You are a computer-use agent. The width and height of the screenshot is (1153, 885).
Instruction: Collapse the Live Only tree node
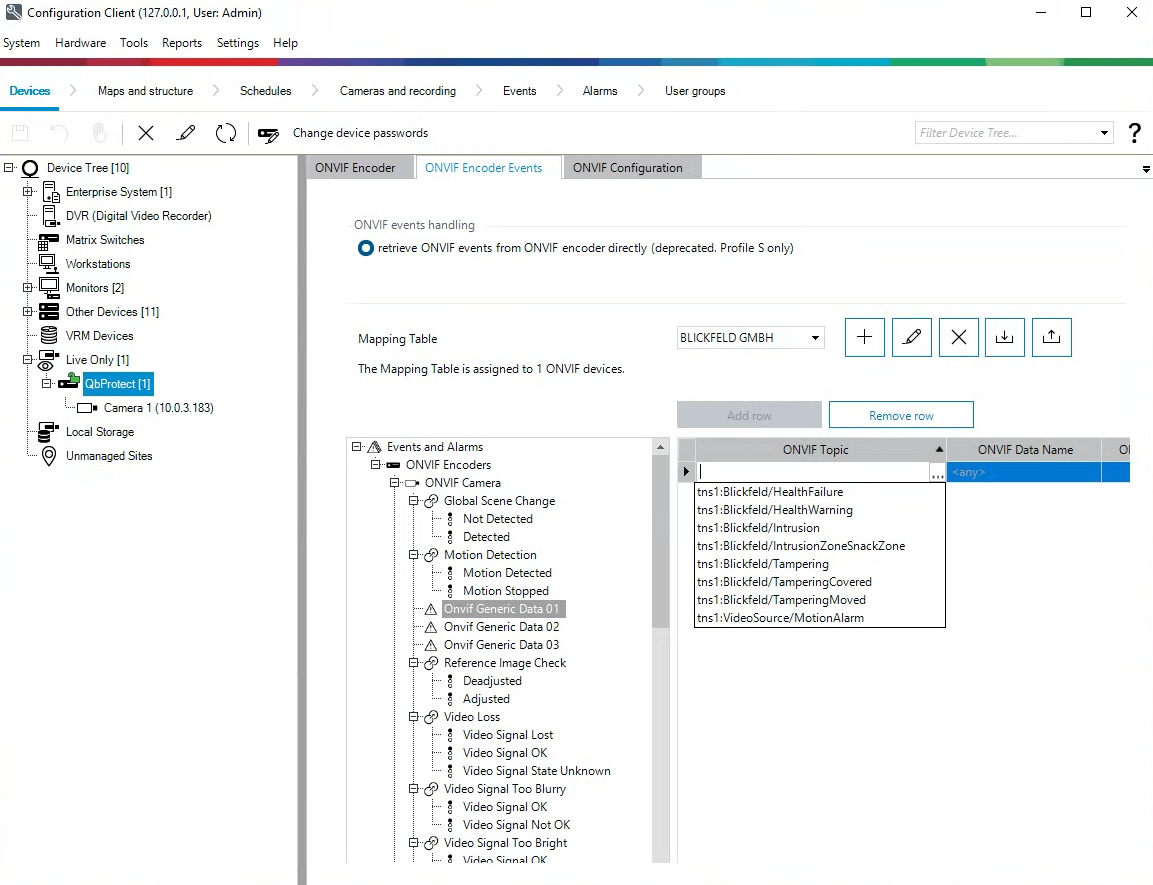pos(28,360)
